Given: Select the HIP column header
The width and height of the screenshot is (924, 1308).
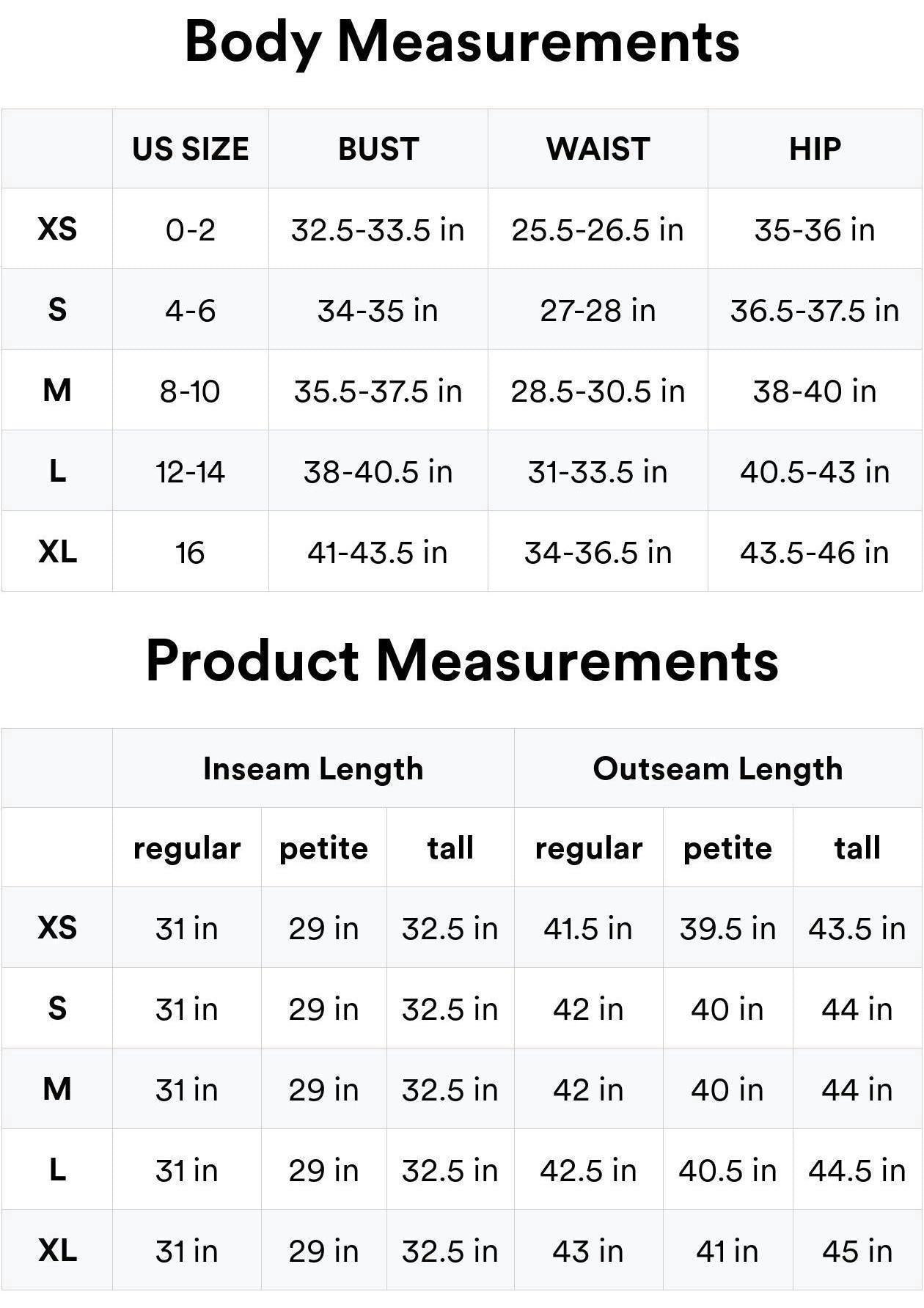Looking at the screenshot, I should [x=815, y=149].
